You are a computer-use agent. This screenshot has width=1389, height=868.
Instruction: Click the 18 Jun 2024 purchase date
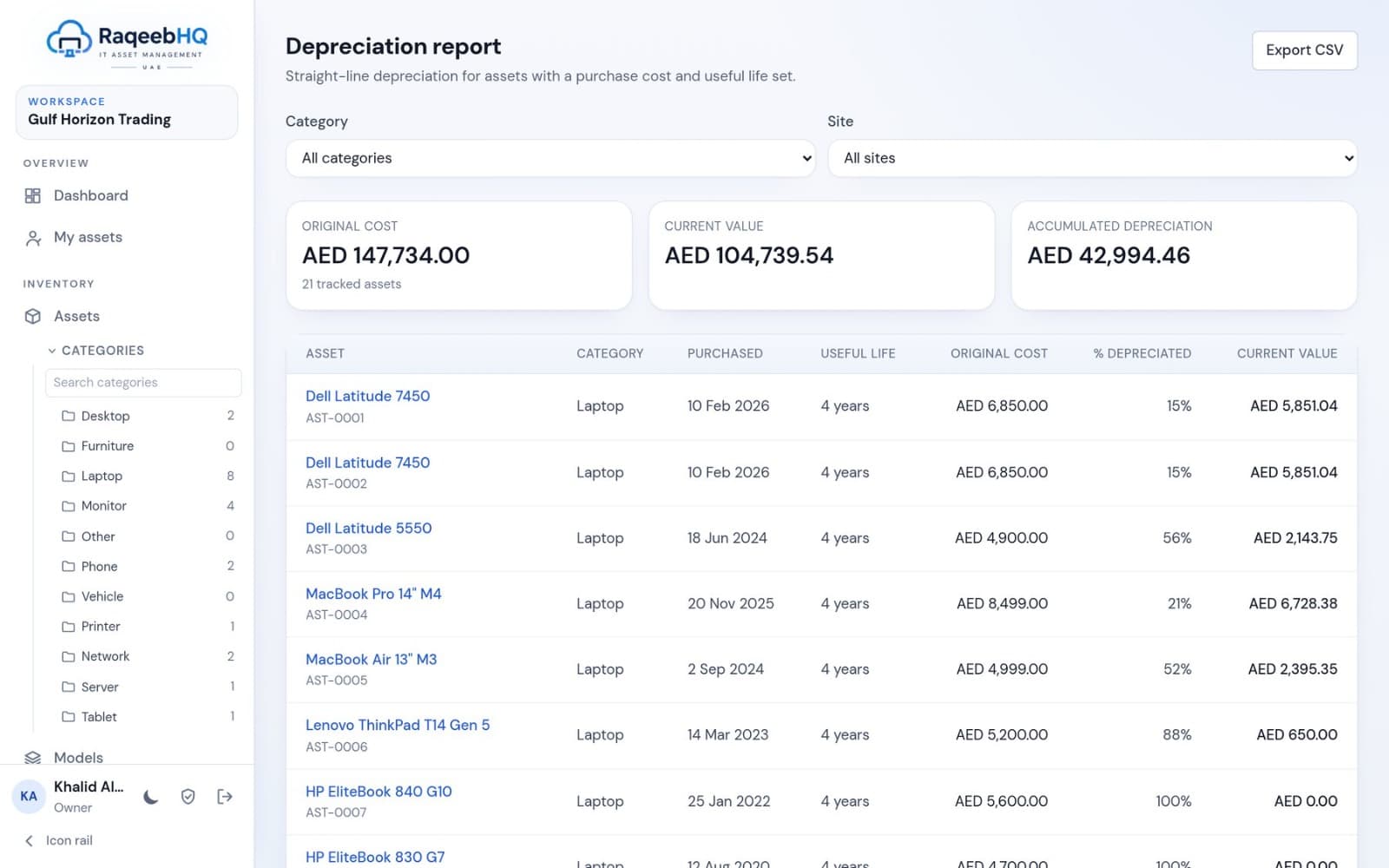pos(727,538)
